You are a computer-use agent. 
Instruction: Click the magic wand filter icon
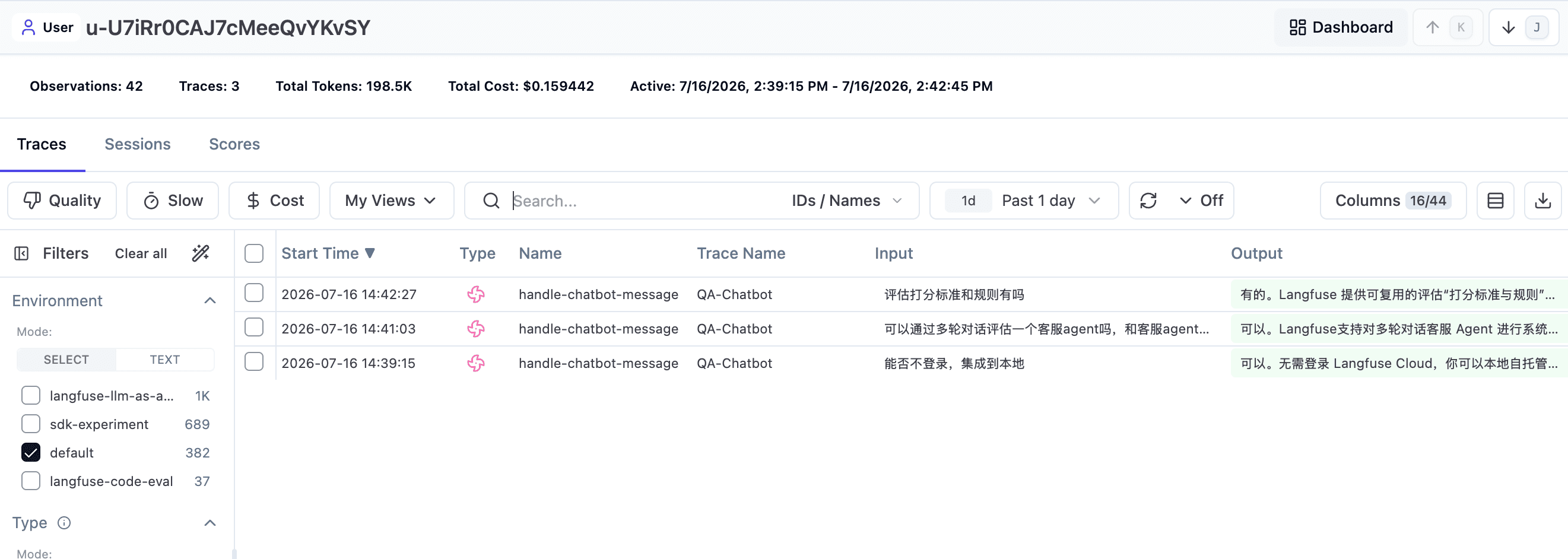(x=200, y=253)
